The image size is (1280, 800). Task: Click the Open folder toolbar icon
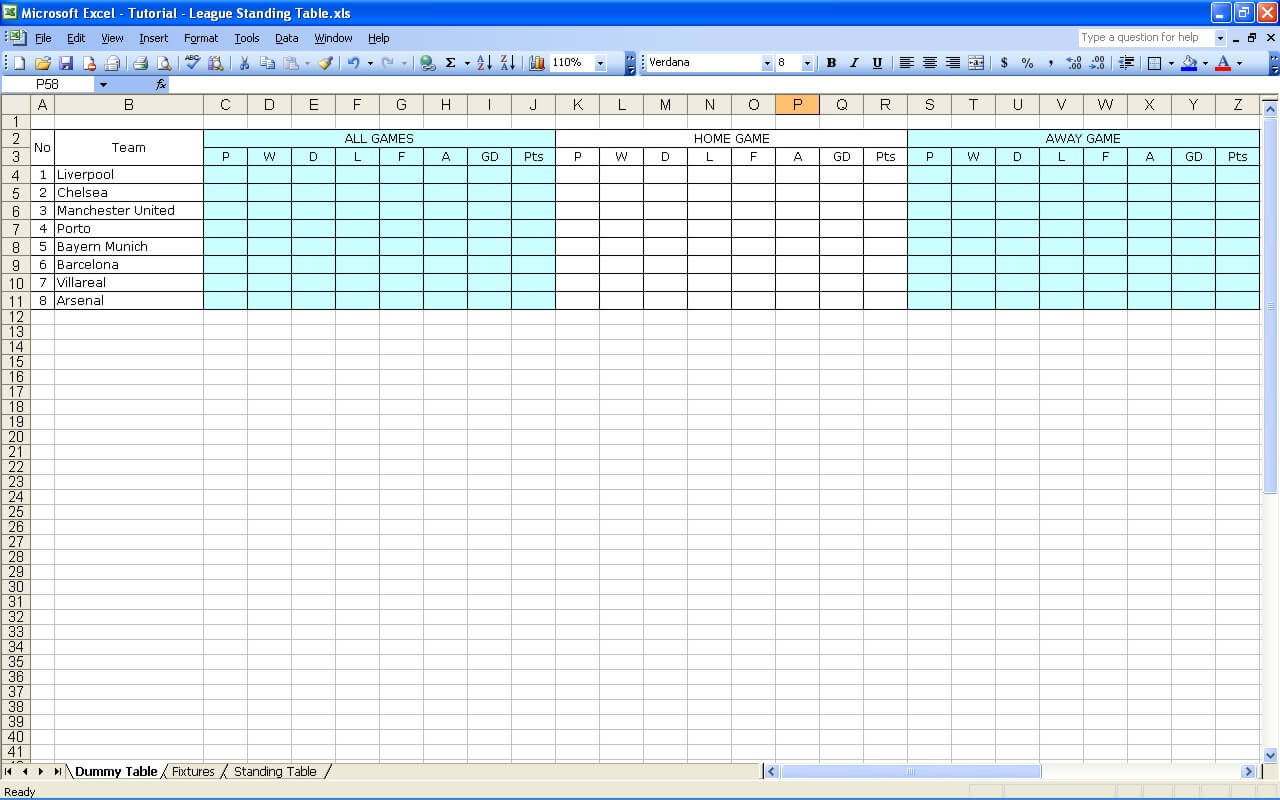[42, 63]
